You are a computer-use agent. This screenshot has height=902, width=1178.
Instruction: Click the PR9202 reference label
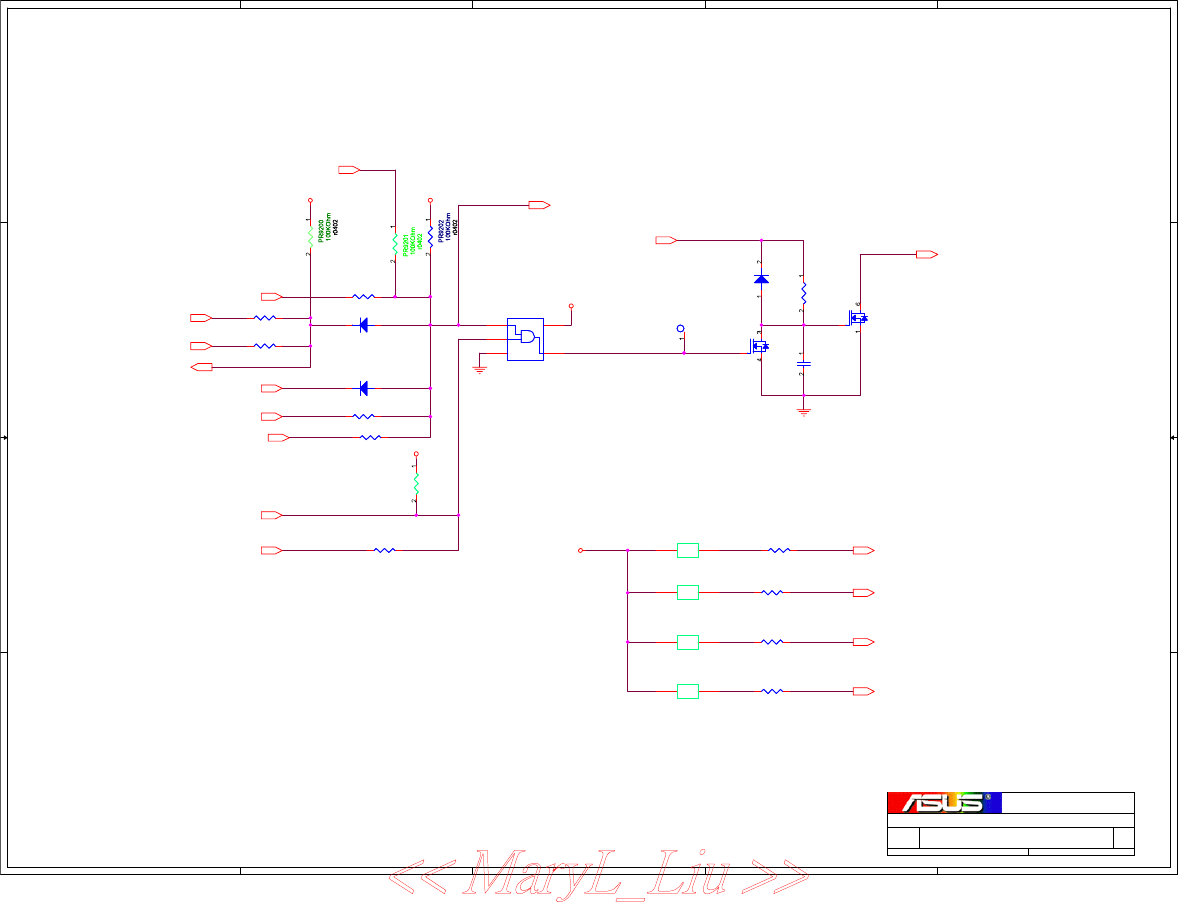[442, 231]
